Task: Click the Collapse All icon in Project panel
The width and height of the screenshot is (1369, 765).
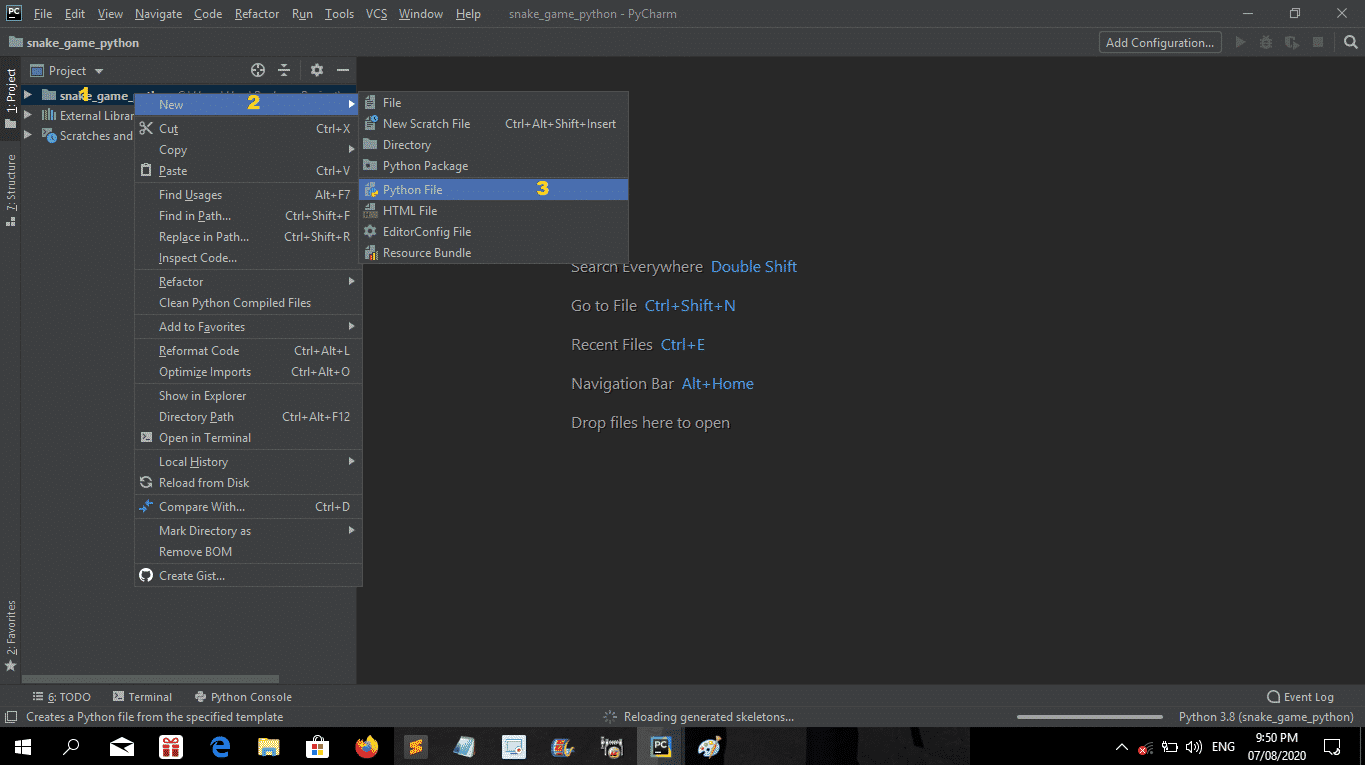Action: click(283, 70)
